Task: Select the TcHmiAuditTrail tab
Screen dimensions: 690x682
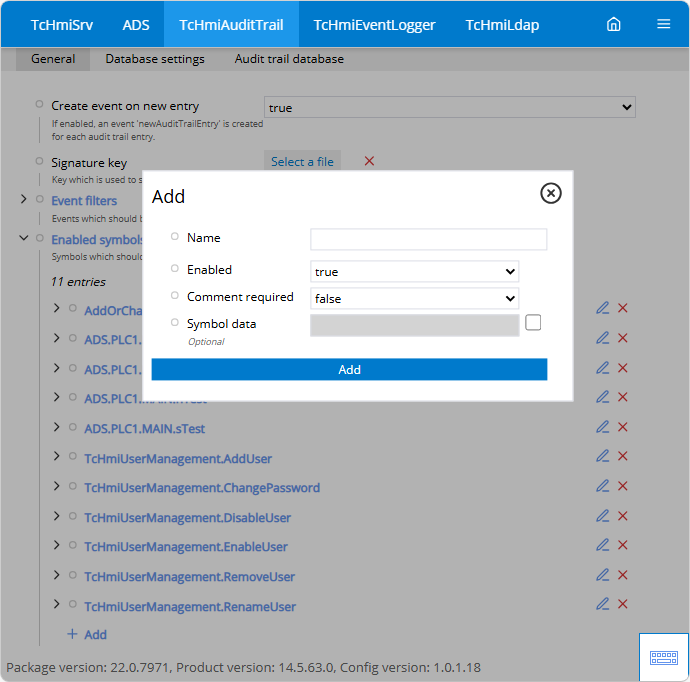Action: [x=231, y=25]
